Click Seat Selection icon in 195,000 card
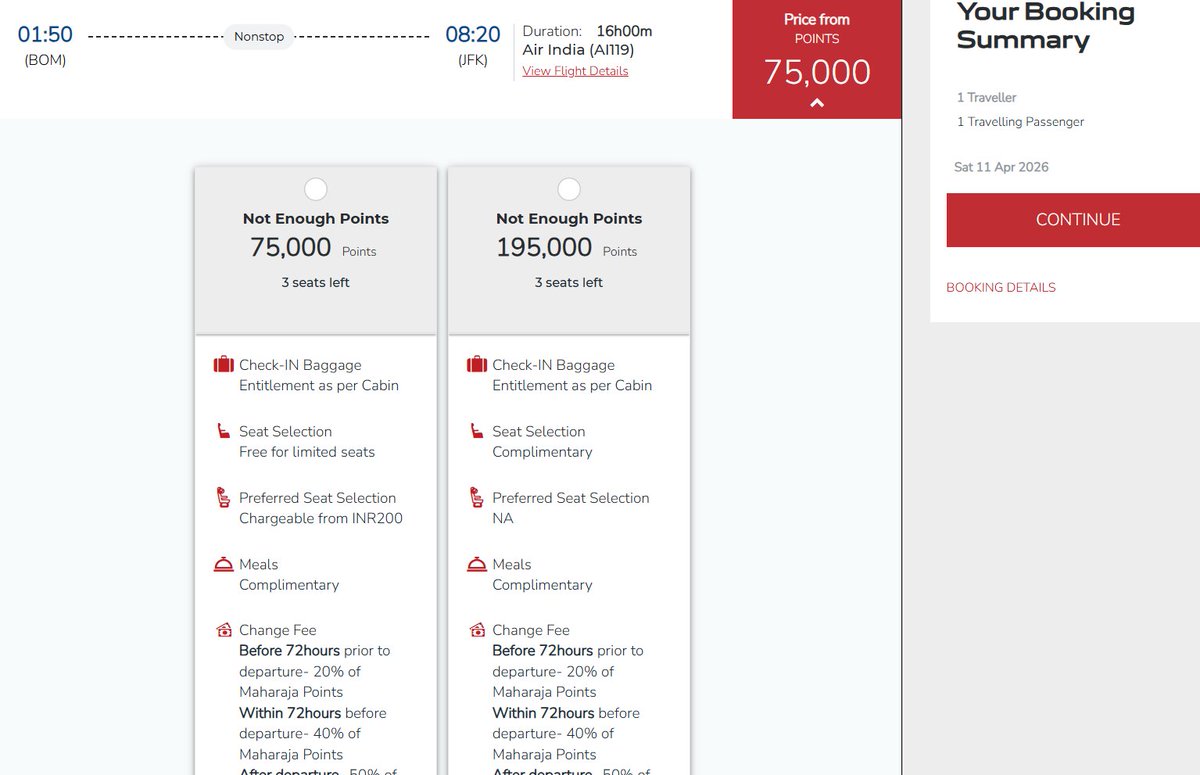The image size is (1200, 775). 477,431
